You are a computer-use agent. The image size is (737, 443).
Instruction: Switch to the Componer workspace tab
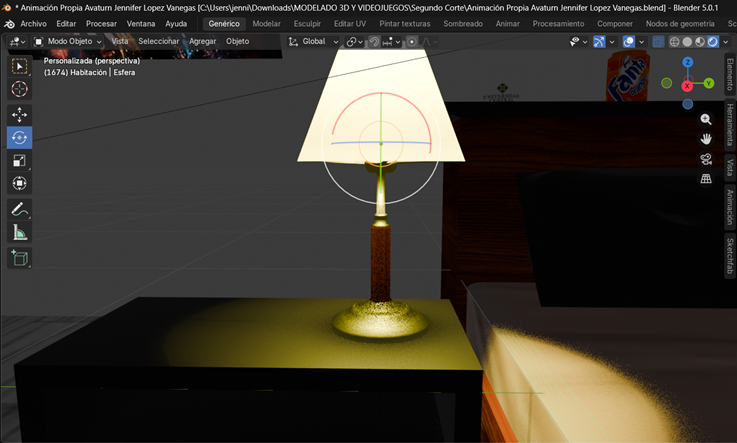[615, 23]
